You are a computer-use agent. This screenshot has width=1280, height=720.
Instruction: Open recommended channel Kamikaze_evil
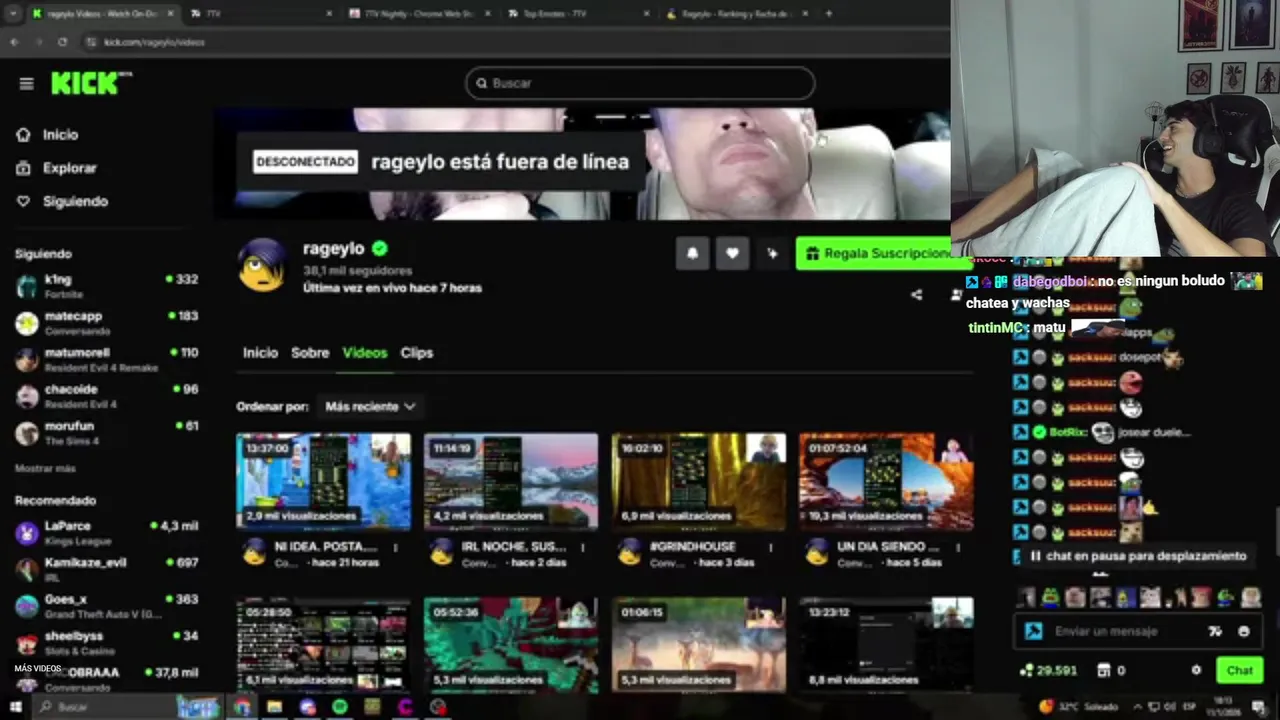click(106, 569)
